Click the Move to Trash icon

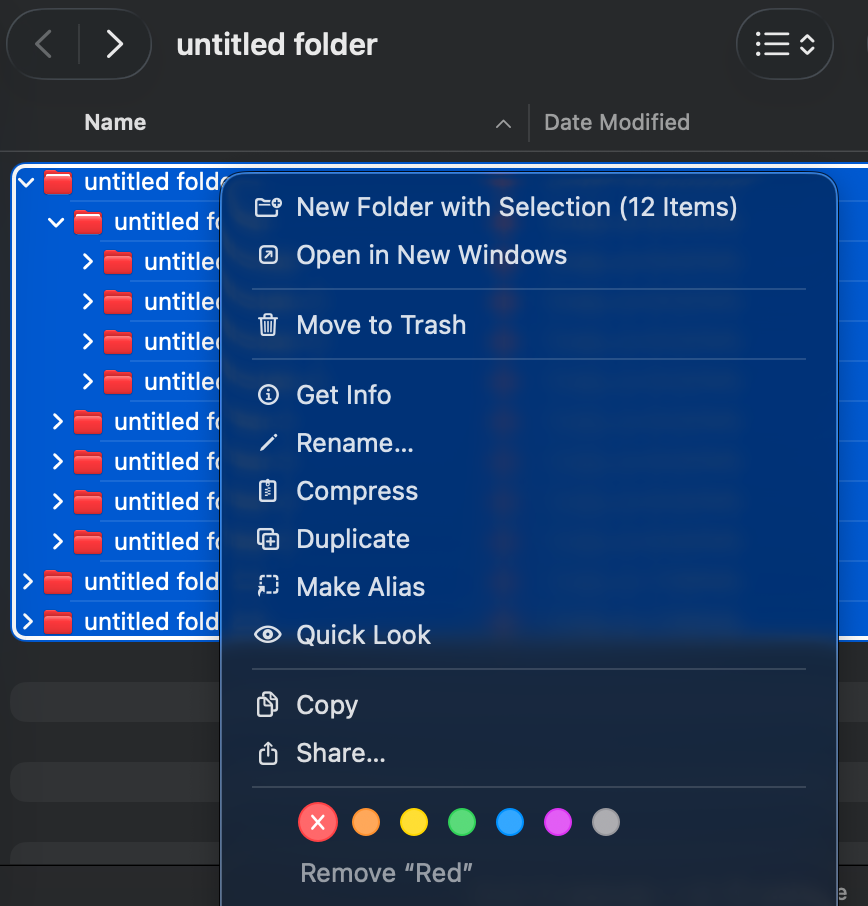tap(268, 325)
